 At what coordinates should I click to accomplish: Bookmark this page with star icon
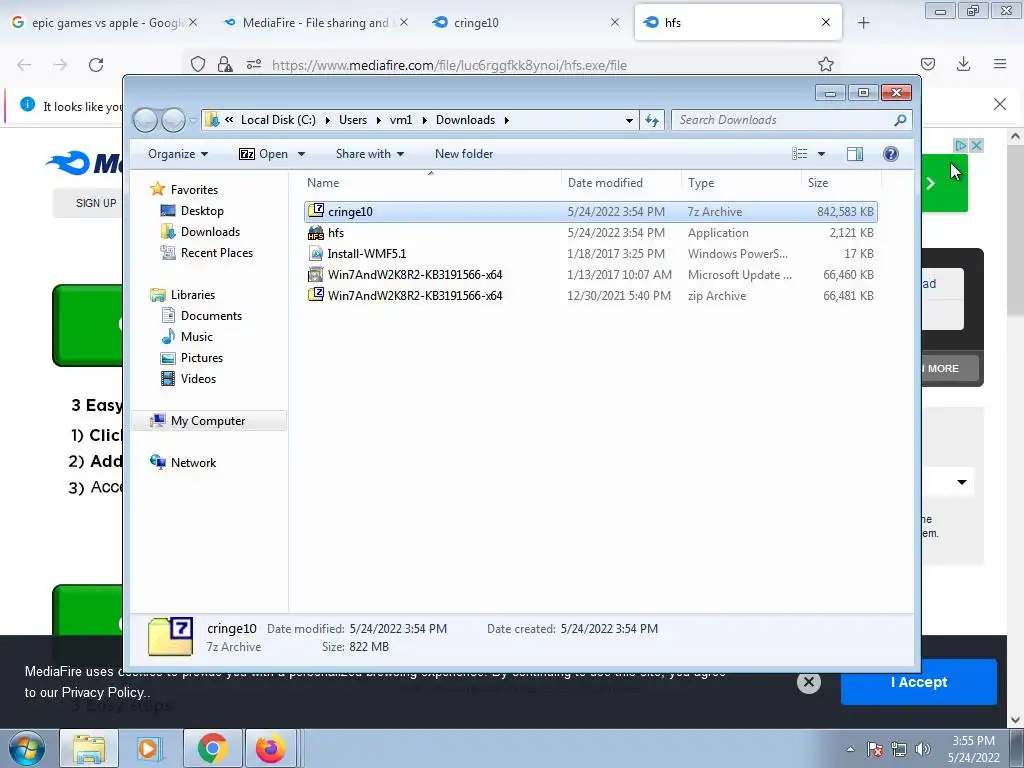(825, 64)
